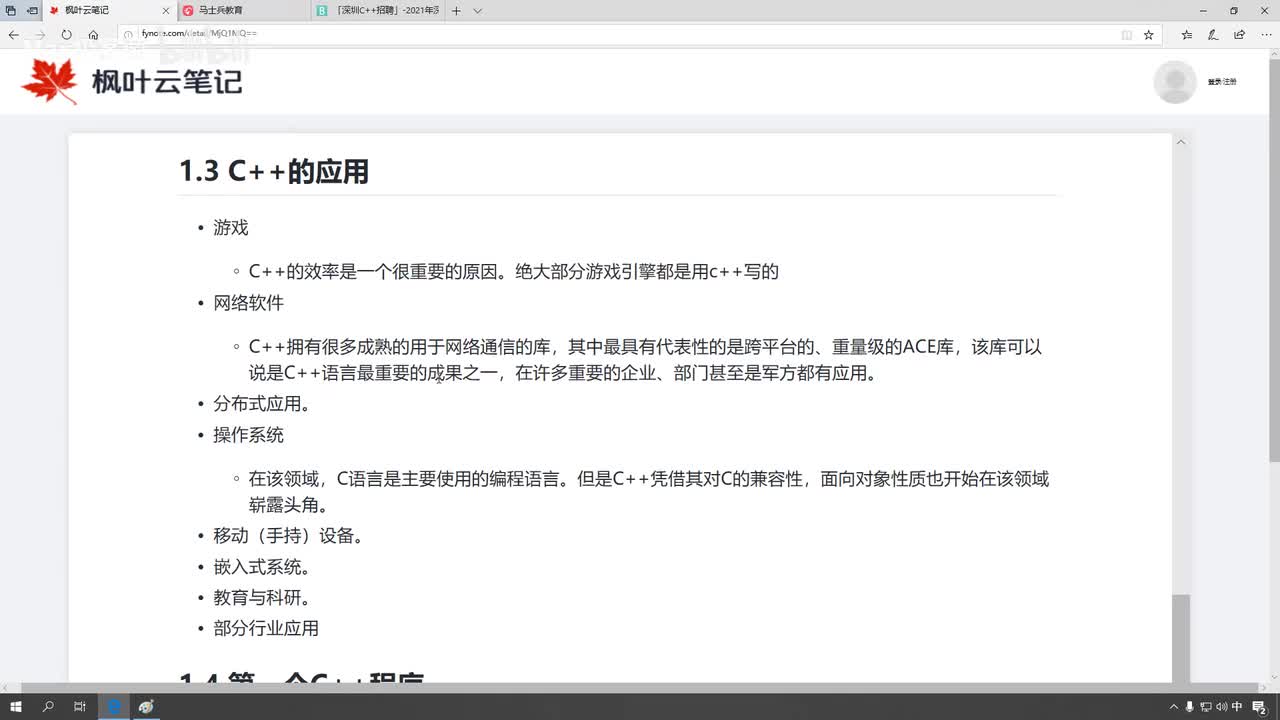The height and width of the screenshot is (720, 1280).
Task: Show the tab preview dropdown chevron
Action: 477,10
